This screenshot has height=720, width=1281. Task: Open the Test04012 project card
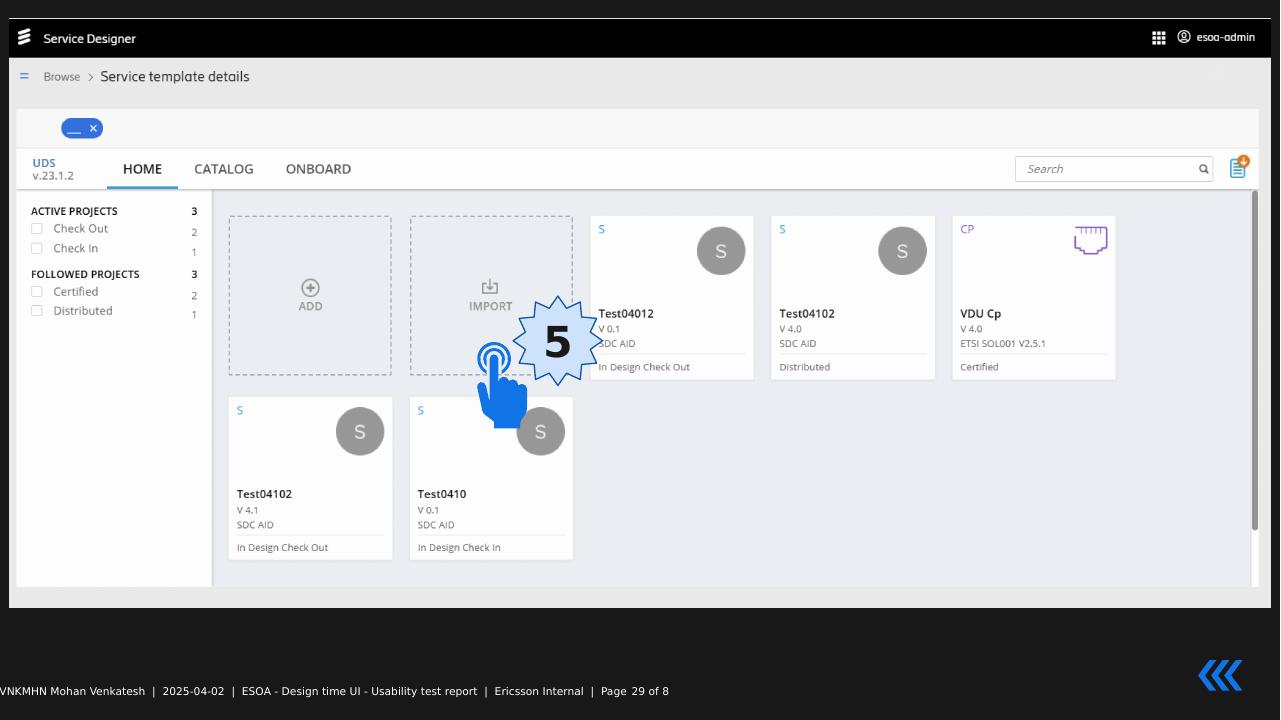(x=672, y=297)
